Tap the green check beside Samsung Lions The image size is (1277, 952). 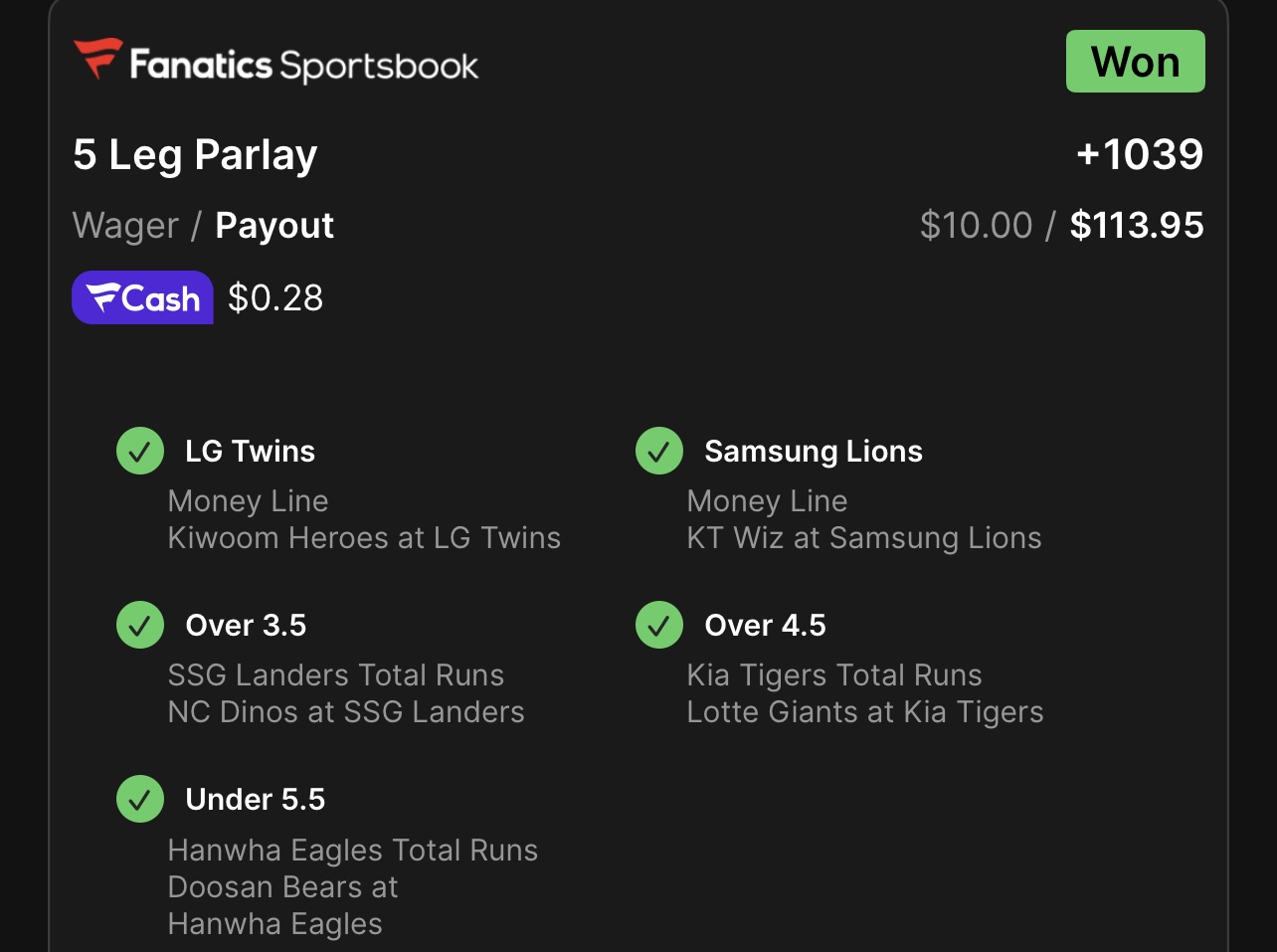click(659, 452)
